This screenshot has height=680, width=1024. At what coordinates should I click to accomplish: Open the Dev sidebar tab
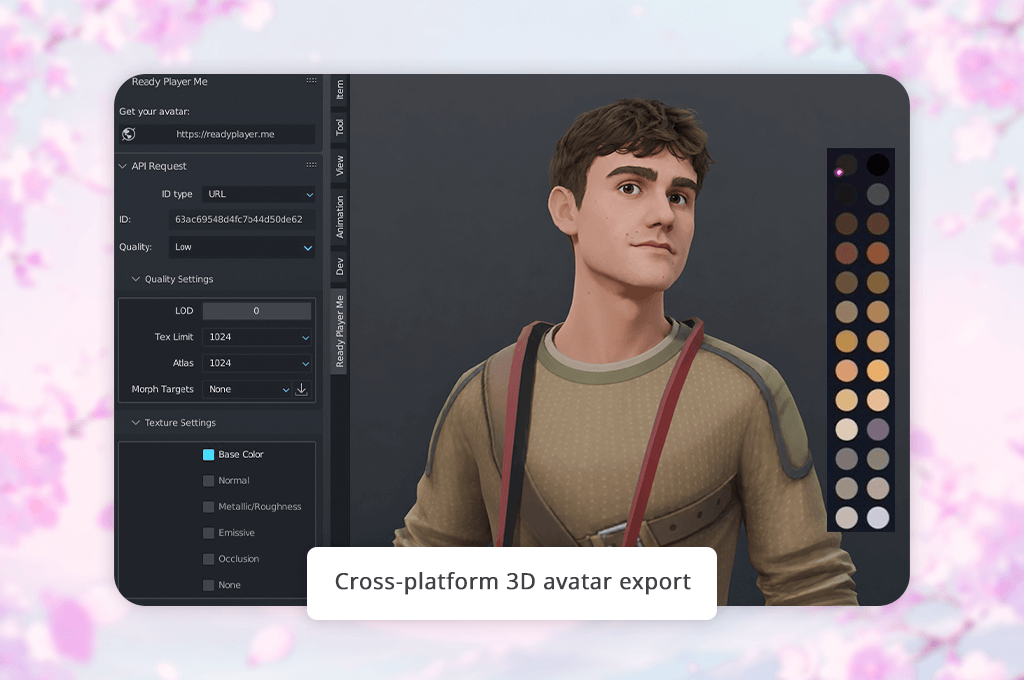pos(340,267)
